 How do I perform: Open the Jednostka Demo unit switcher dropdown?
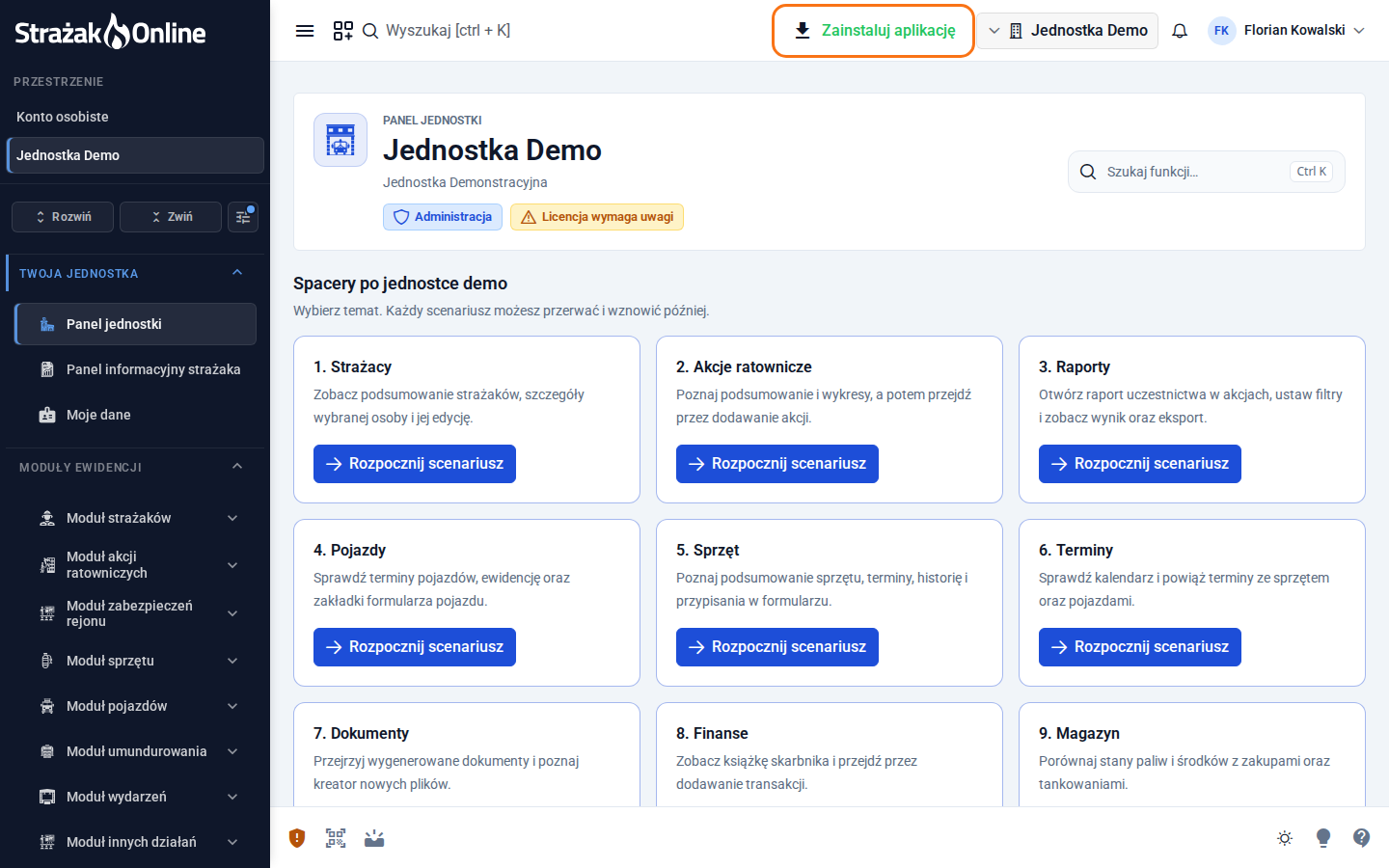[1068, 31]
